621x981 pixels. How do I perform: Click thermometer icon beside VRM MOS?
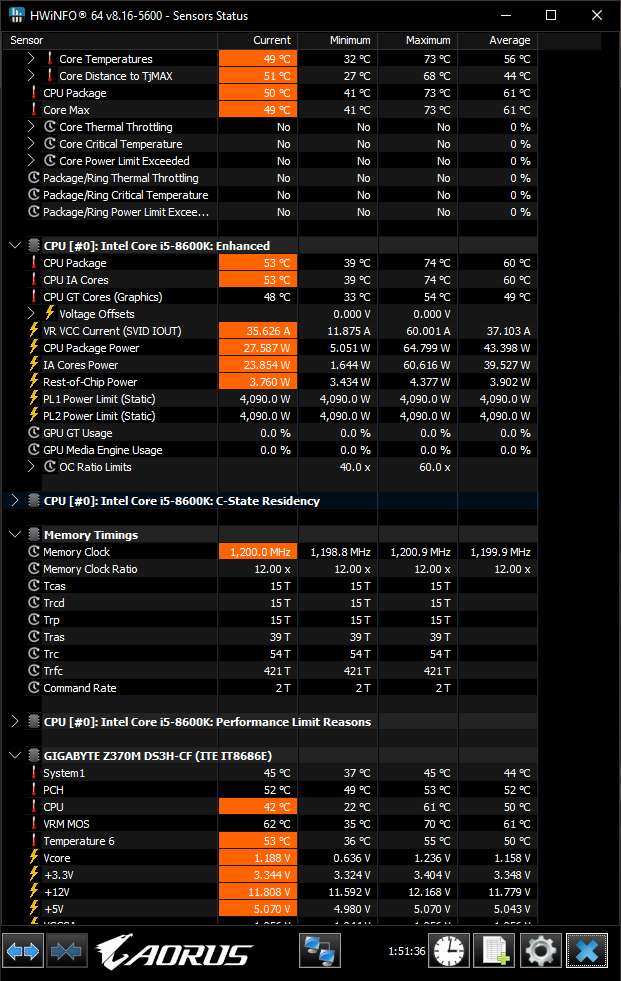click(x=34, y=824)
